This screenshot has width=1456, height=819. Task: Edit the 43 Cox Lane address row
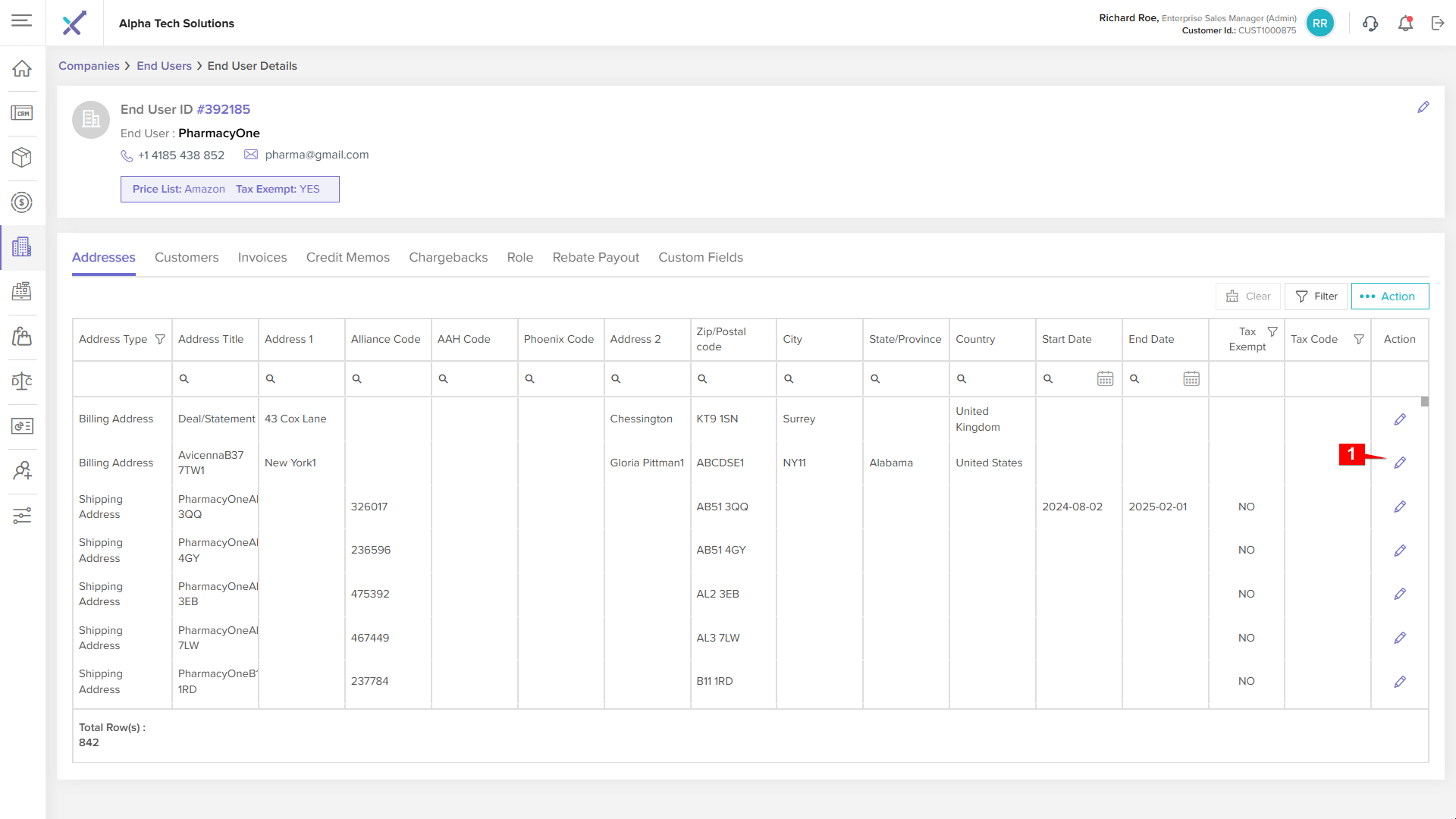pyautogui.click(x=1400, y=419)
